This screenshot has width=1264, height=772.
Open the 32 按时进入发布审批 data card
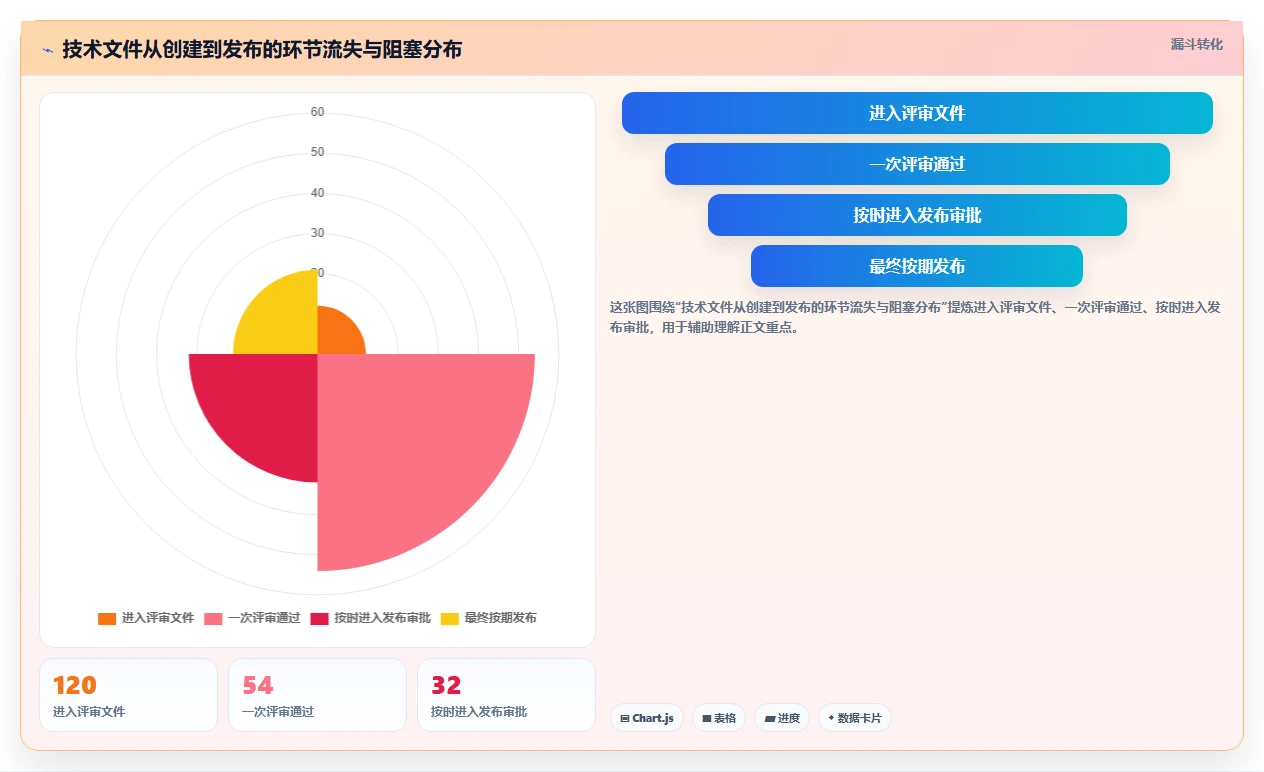point(506,695)
